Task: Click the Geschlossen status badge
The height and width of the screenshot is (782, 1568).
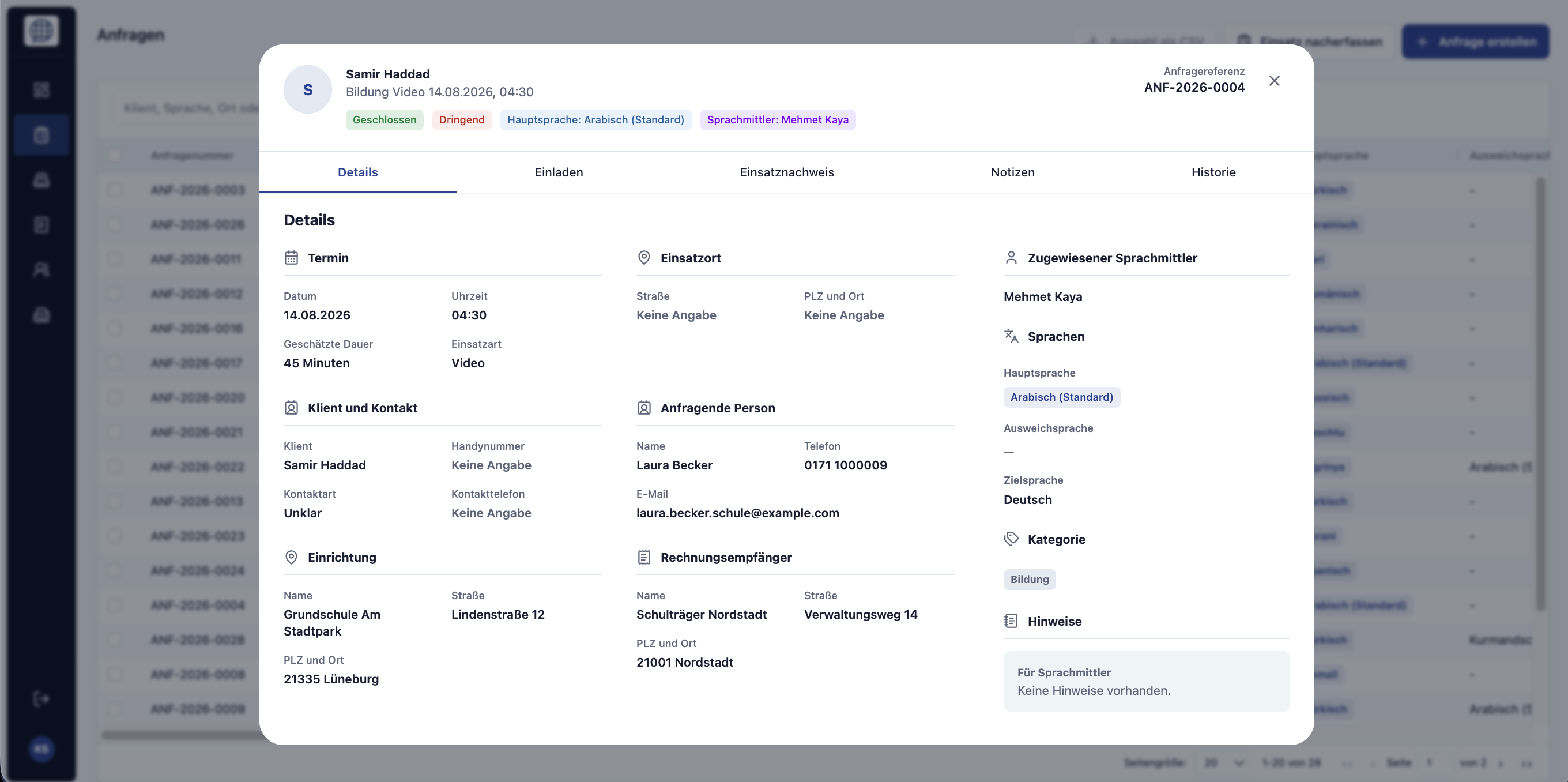Action: (385, 120)
